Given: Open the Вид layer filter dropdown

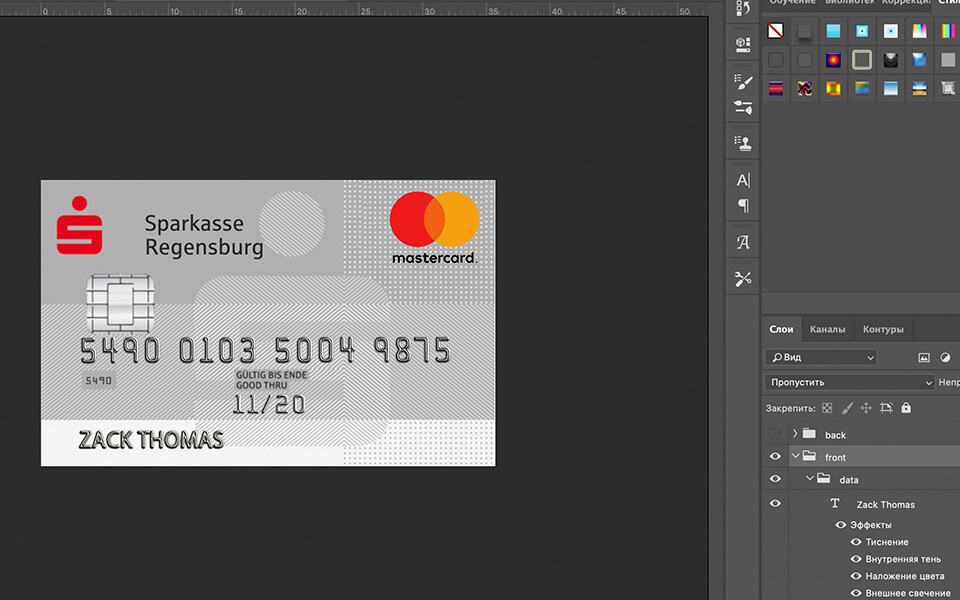Looking at the screenshot, I should [821, 358].
